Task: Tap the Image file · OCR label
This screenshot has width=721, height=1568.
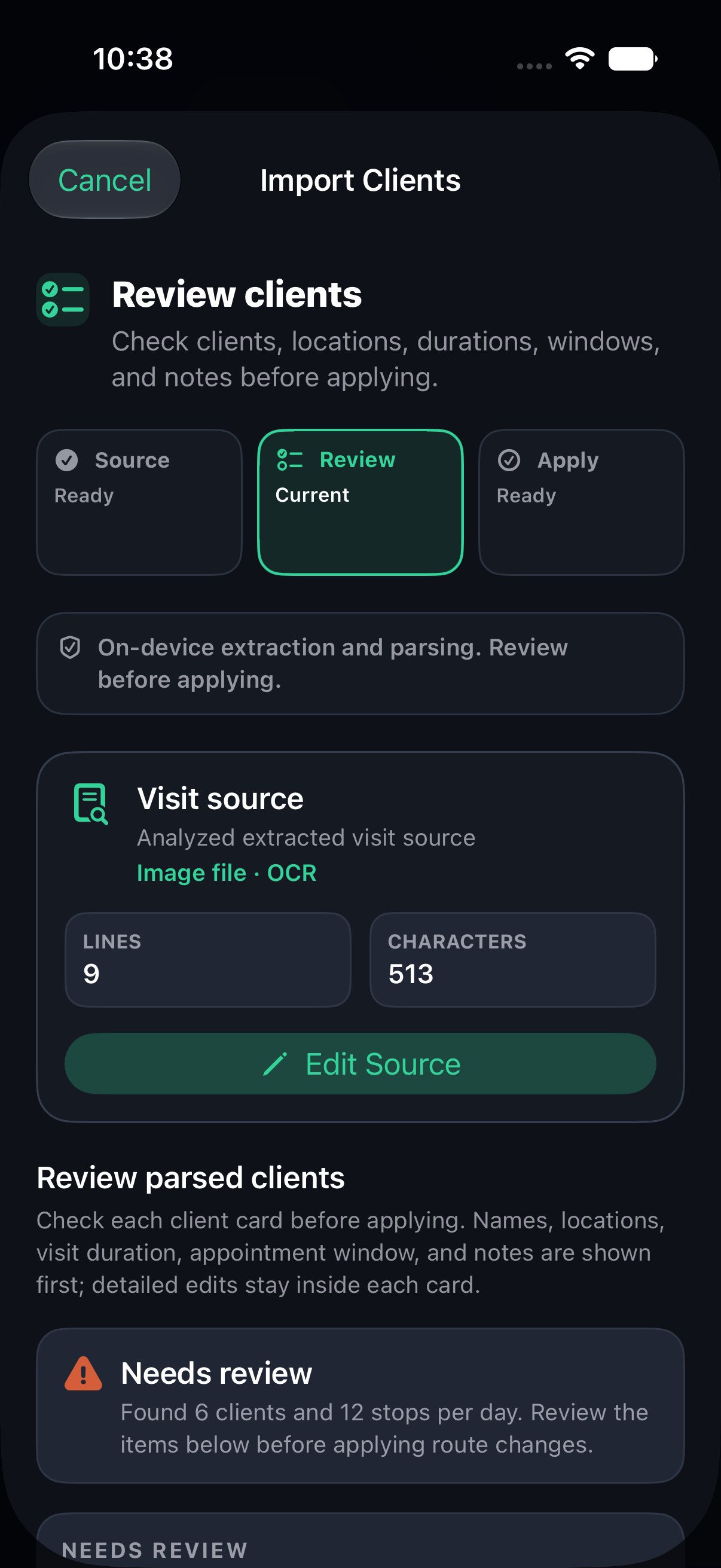Action: pos(227,873)
